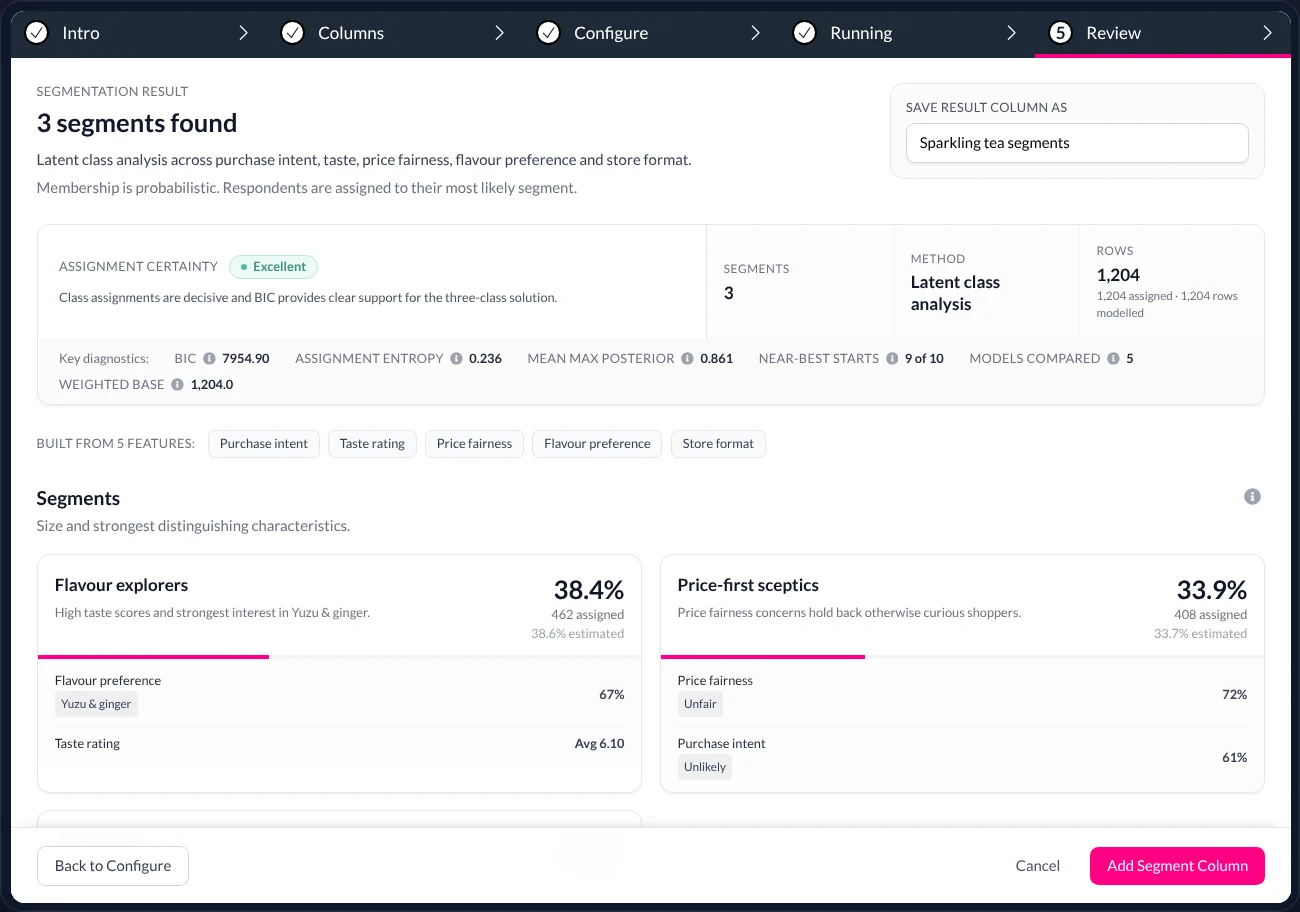Click the "Latent class analysis" method value
This screenshot has height=912, width=1300.
[x=955, y=293]
